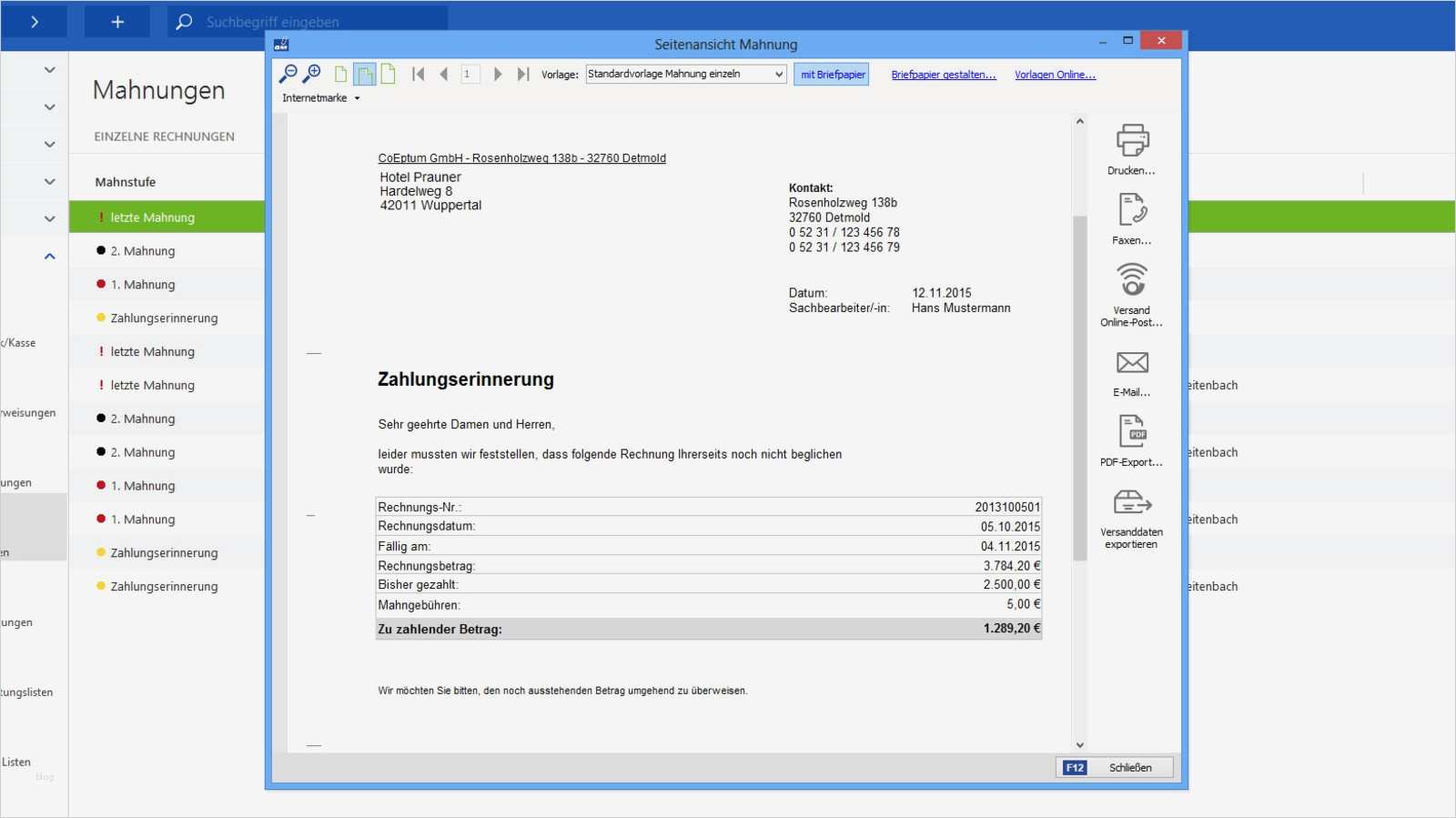Start the PDF-Export
The image size is (1456, 818).
click(x=1132, y=431)
